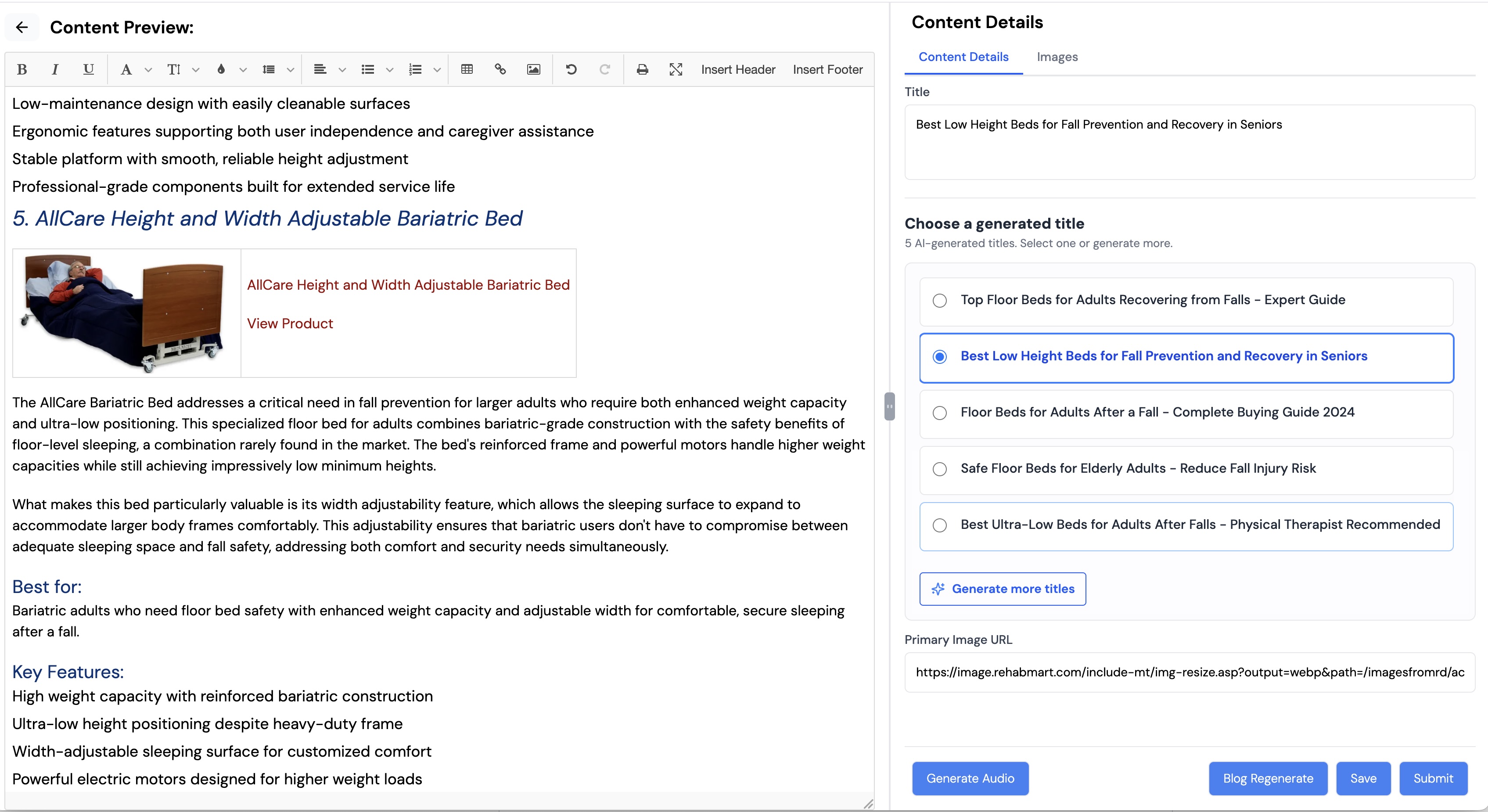Click the Generate Audio button

click(970, 779)
